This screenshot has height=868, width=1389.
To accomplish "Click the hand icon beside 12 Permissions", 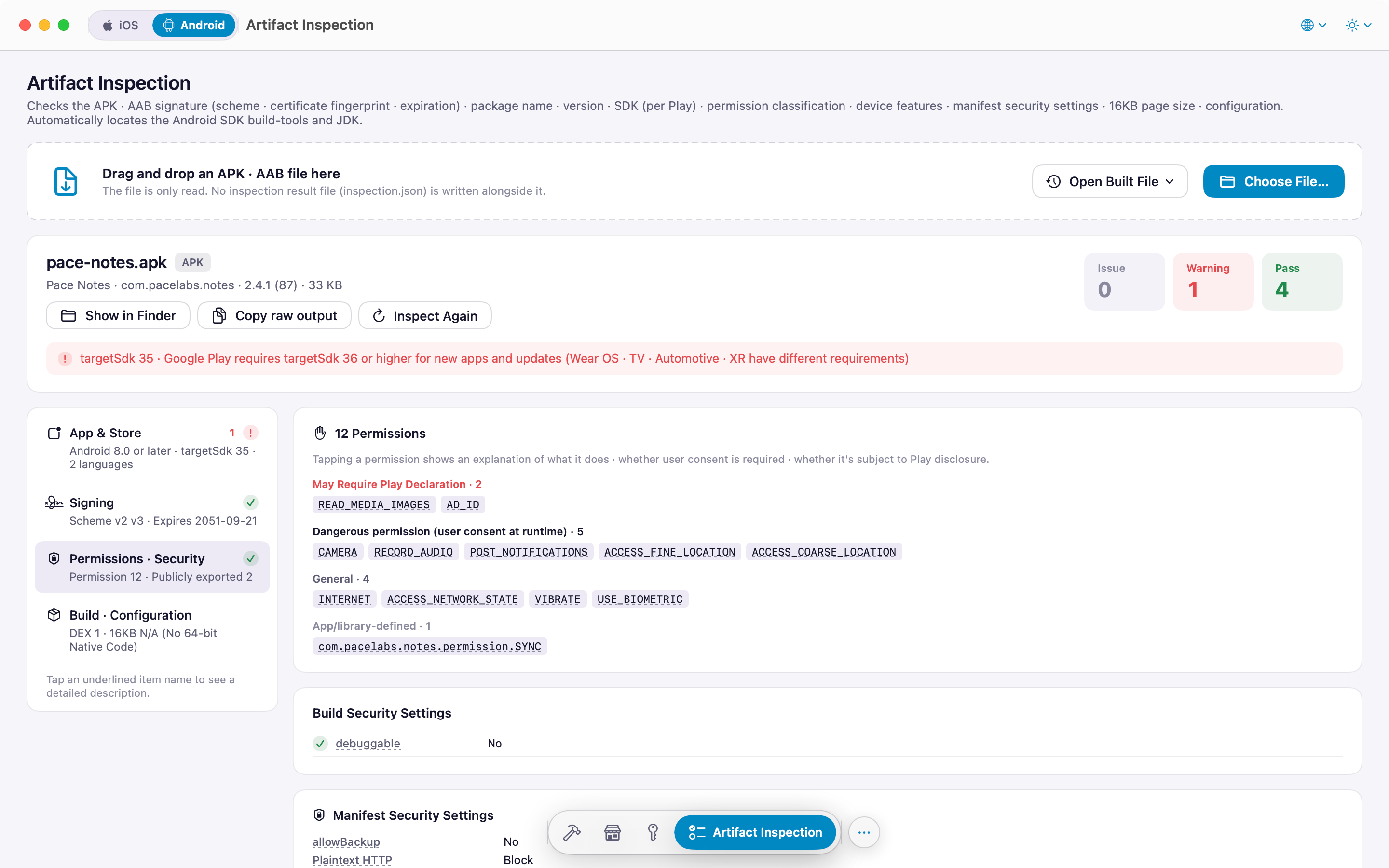I will point(320,433).
